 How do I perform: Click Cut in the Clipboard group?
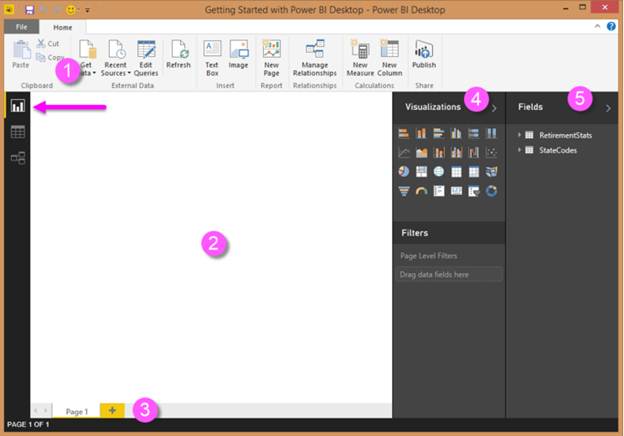click(48, 43)
